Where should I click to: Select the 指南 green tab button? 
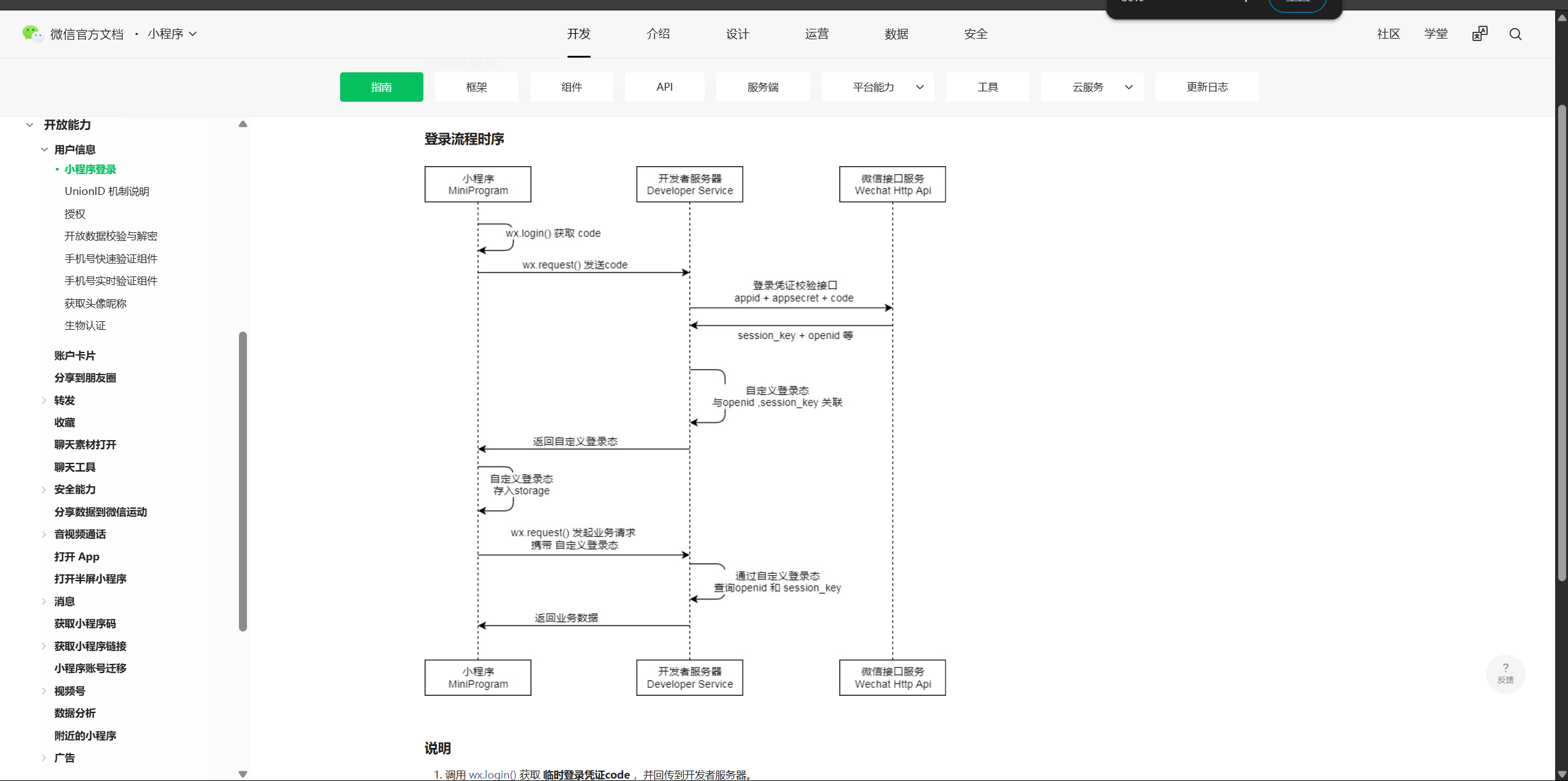[381, 87]
